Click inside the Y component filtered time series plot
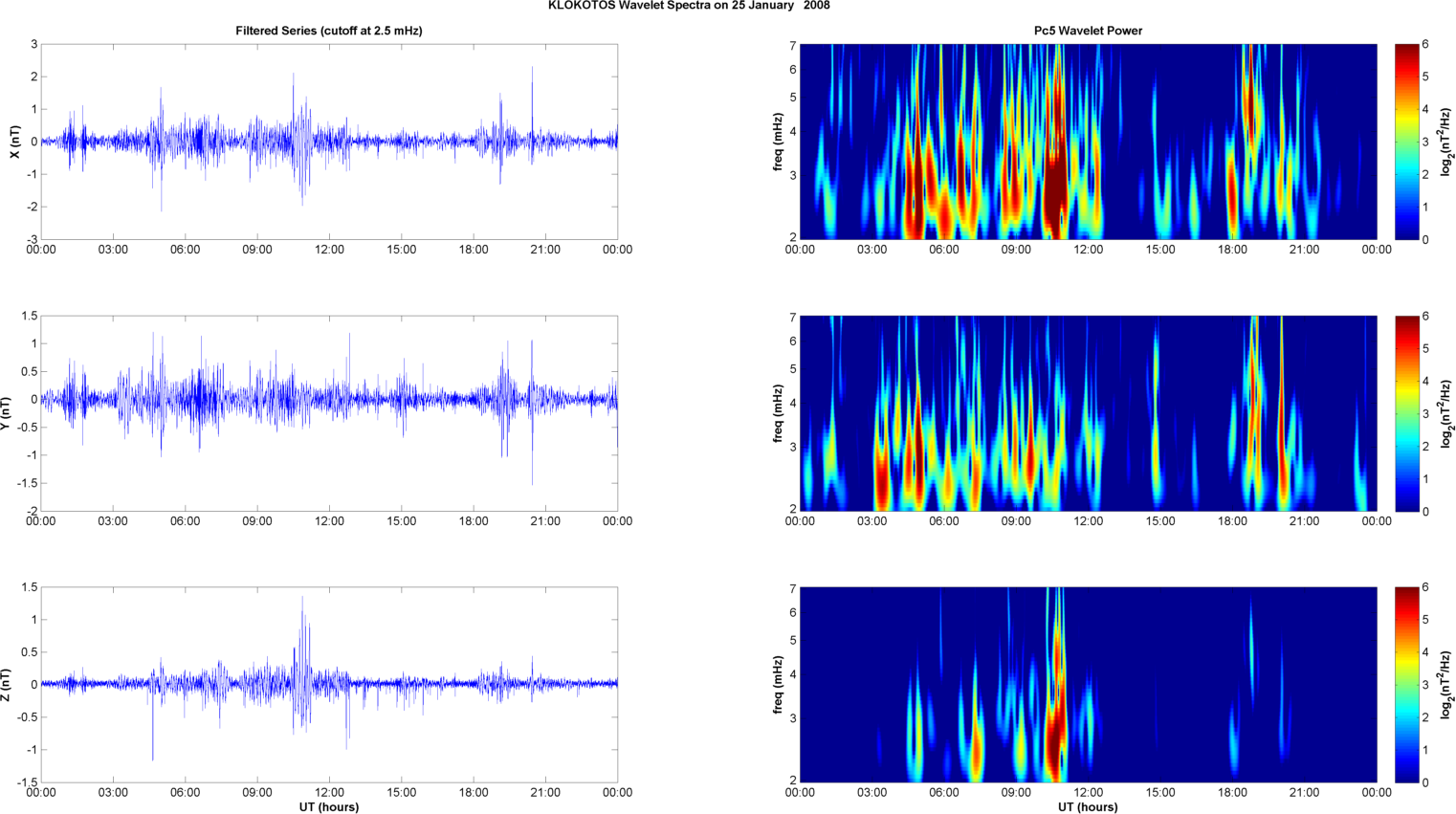Screen dimensions: 1456x814 coord(329,413)
